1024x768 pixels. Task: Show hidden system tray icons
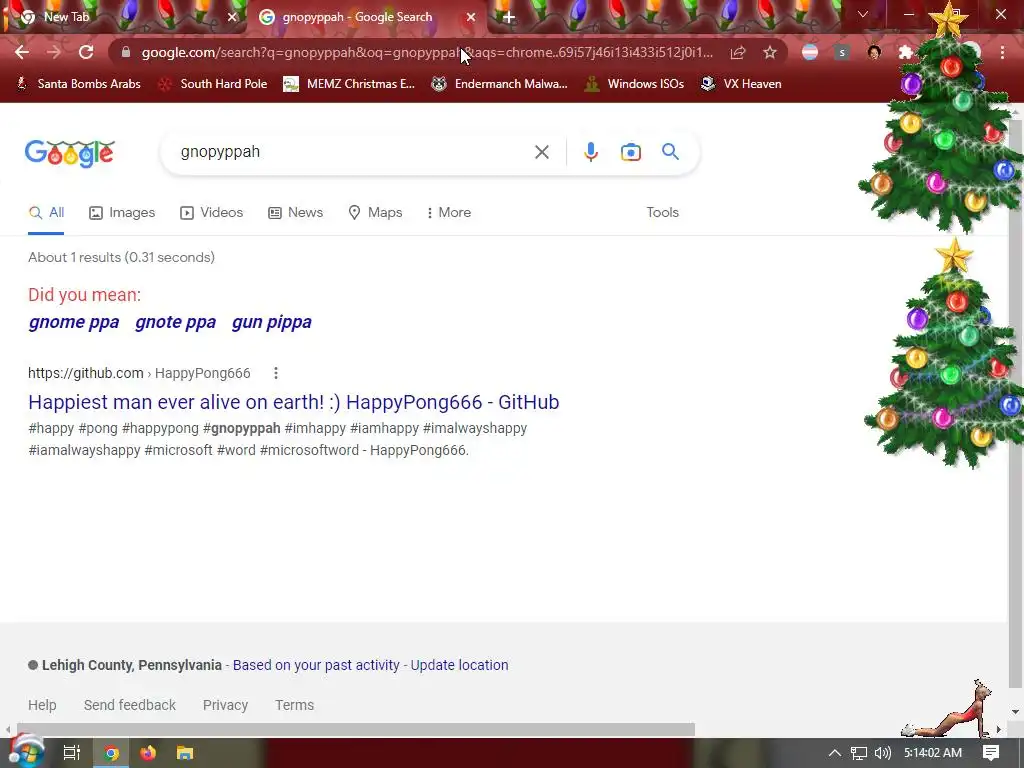tap(834, 753)
